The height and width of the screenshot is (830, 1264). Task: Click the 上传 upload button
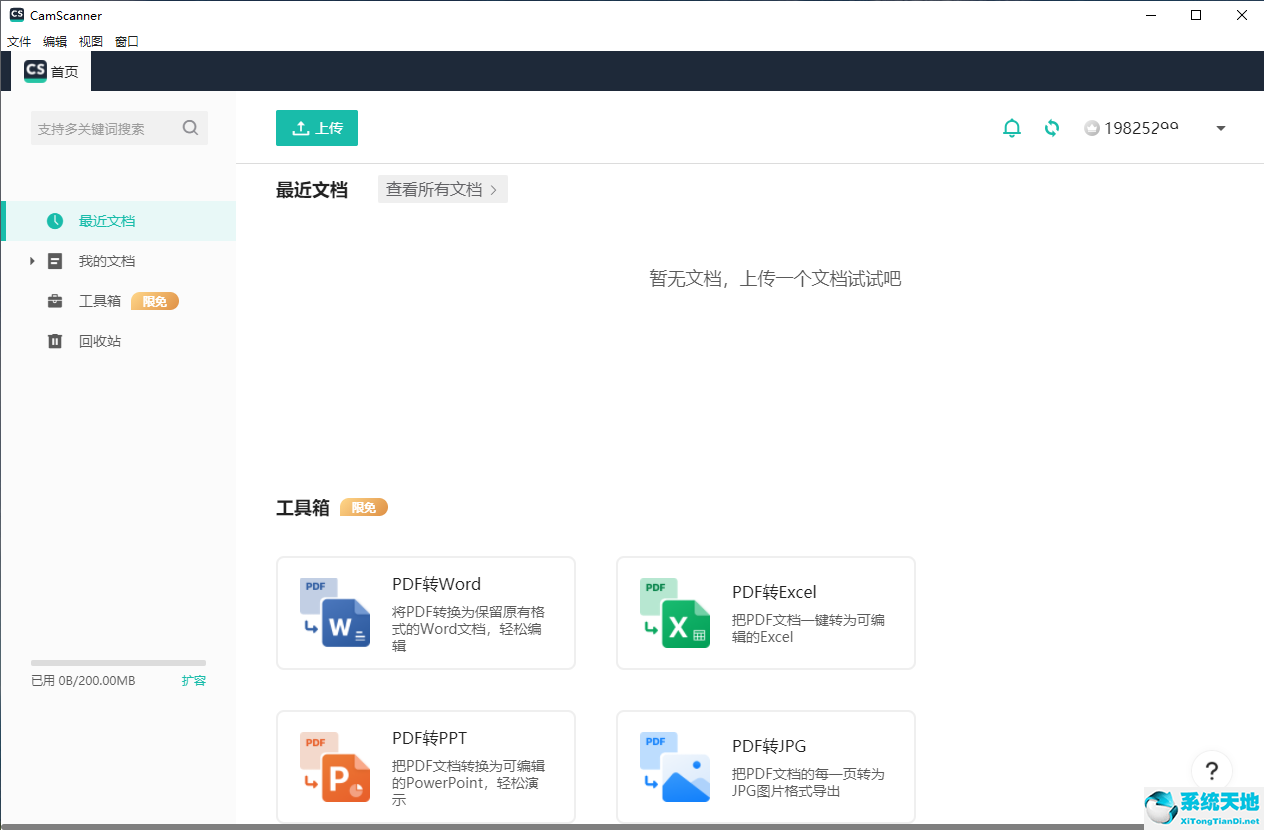point(317,128)
